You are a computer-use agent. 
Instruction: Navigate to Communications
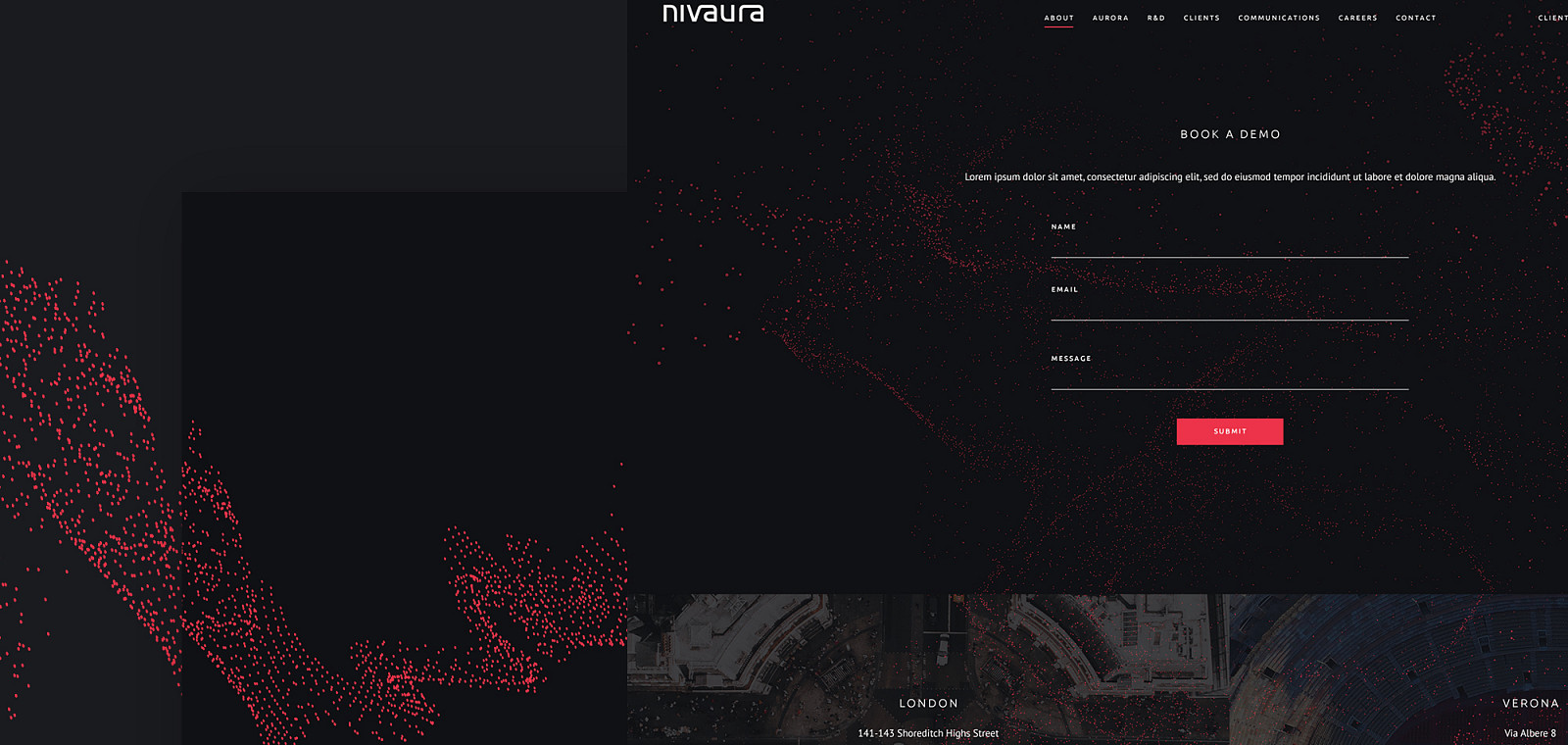[1279, 18]
